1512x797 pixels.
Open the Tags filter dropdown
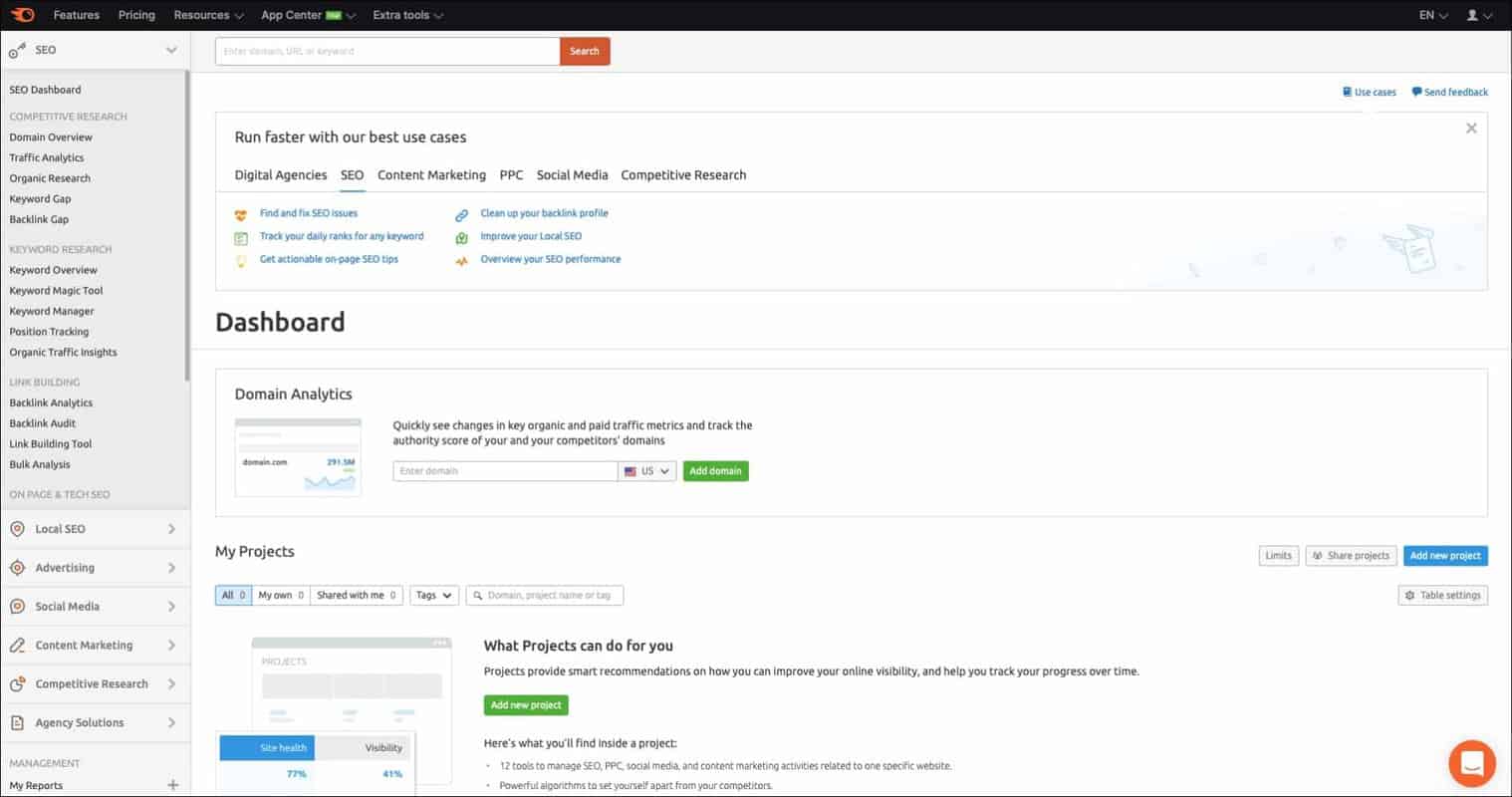click(x=434, y=596)
